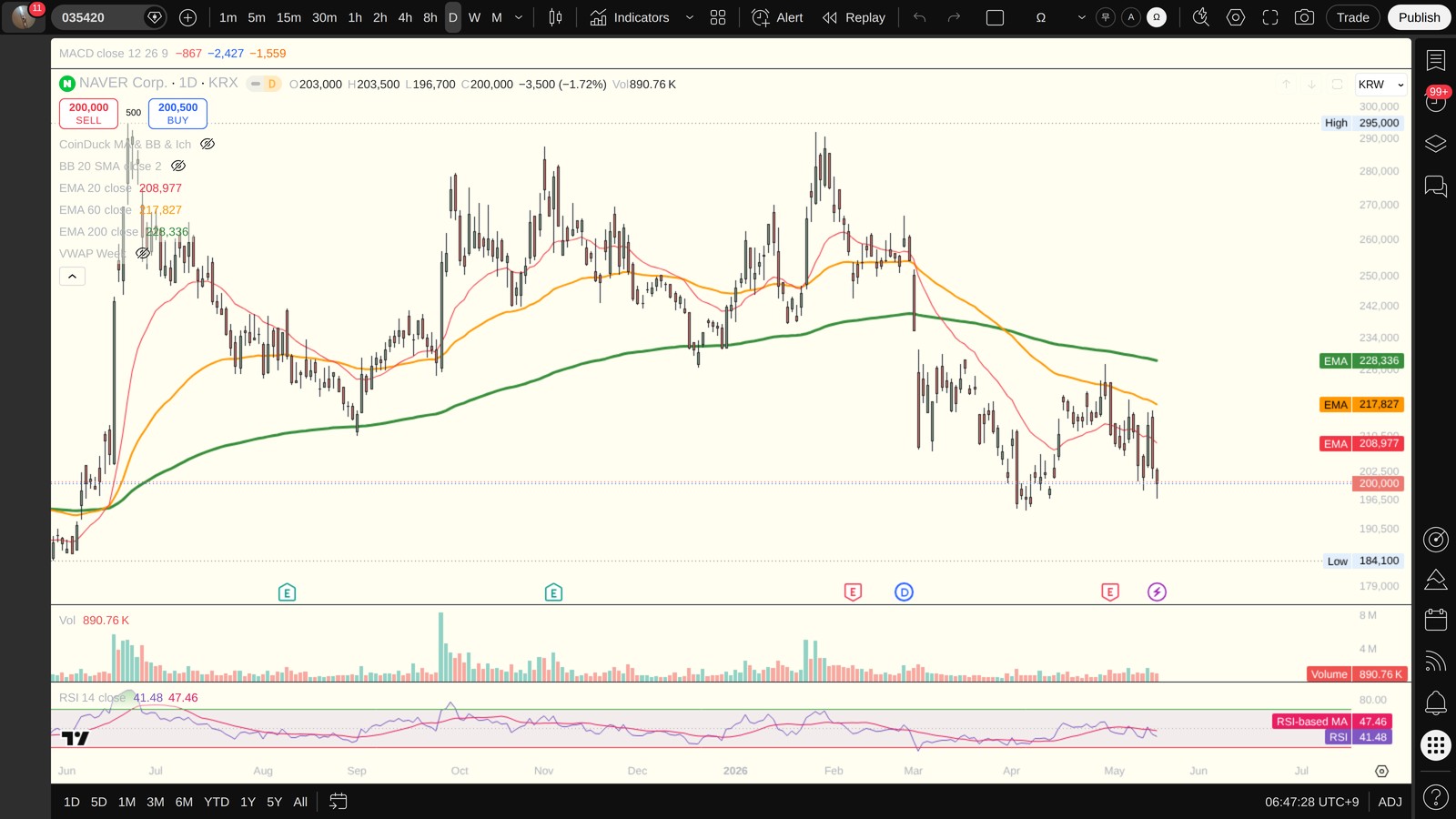Open the user profile avatar menu
This screenshot has height=819, width=1456.
(x=24, y=17)
